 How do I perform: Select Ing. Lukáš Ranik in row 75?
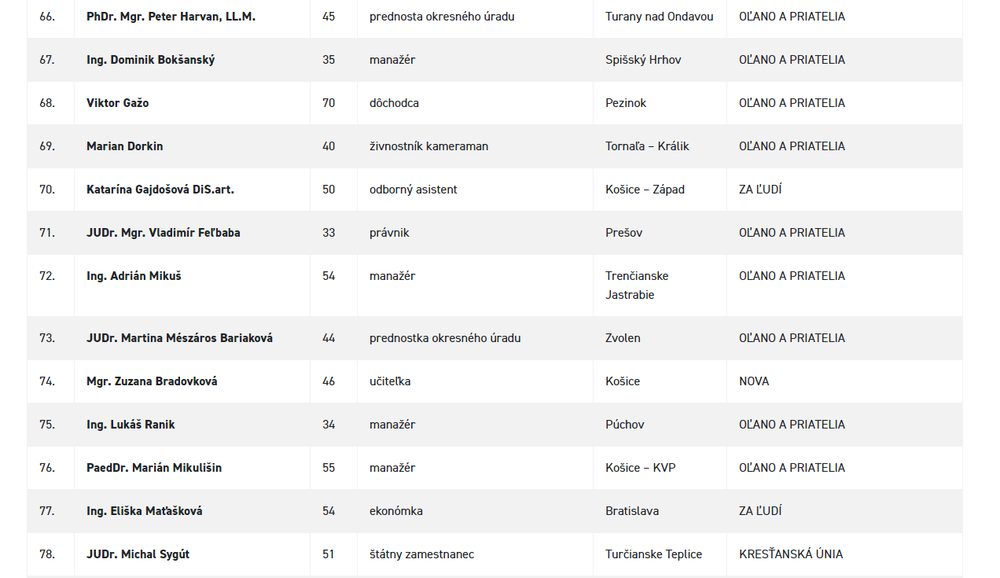pyautogui.click(x=130, y=424)
